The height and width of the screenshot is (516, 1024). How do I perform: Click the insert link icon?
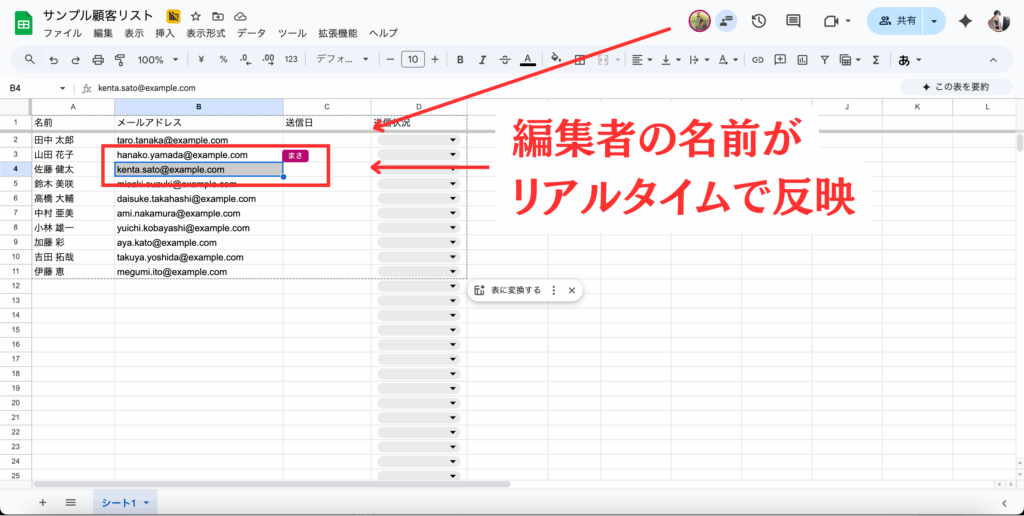[758, 60]
